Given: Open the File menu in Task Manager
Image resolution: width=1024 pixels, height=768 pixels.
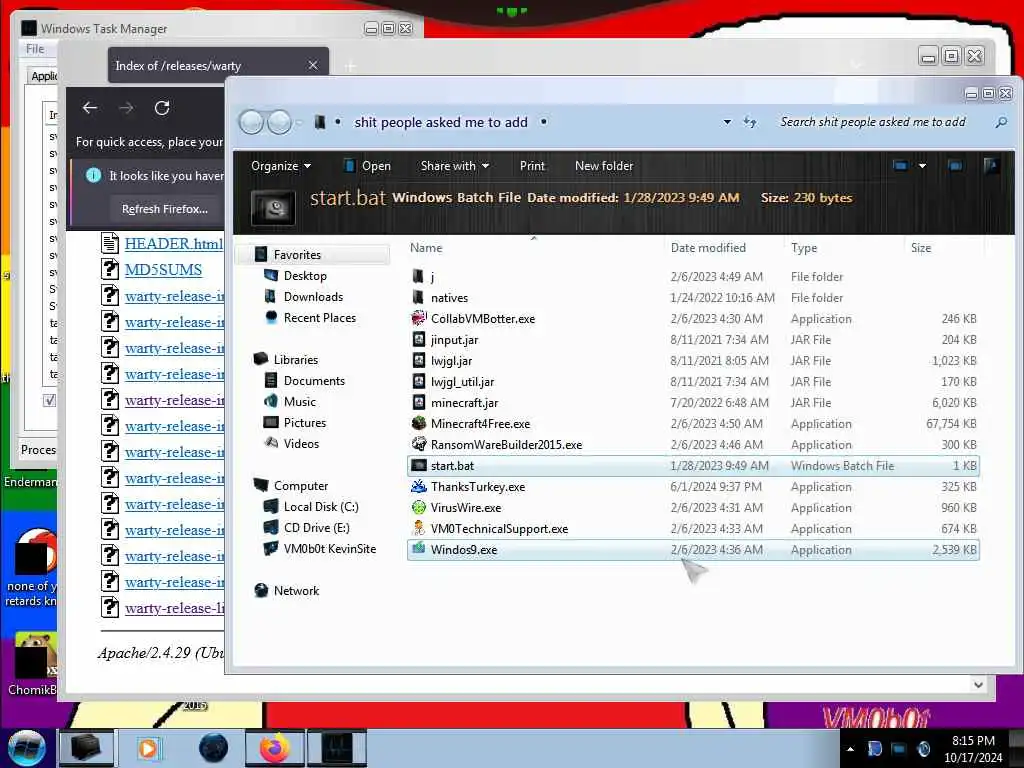Looking at the screenshot, I should (35, 49).
